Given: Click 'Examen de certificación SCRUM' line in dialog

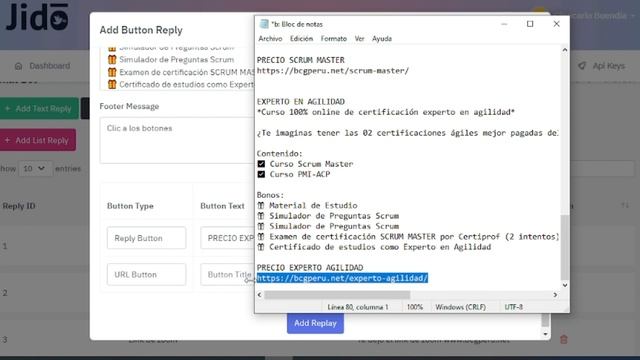Looking at the screenshot, I should [x=187, y=72].
